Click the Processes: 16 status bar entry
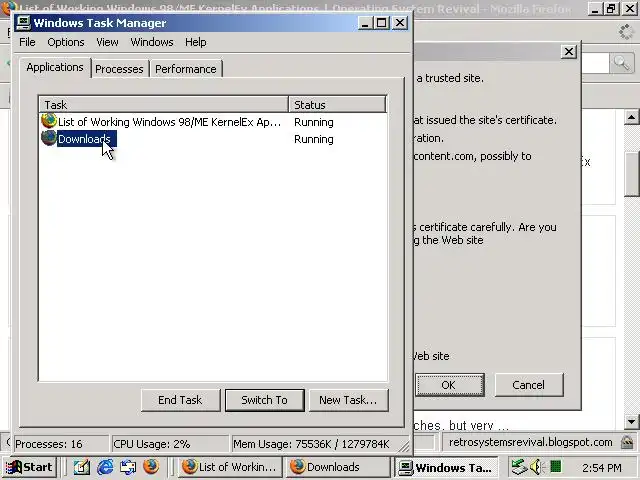This screenshot has height=480, width=640. 61,444
